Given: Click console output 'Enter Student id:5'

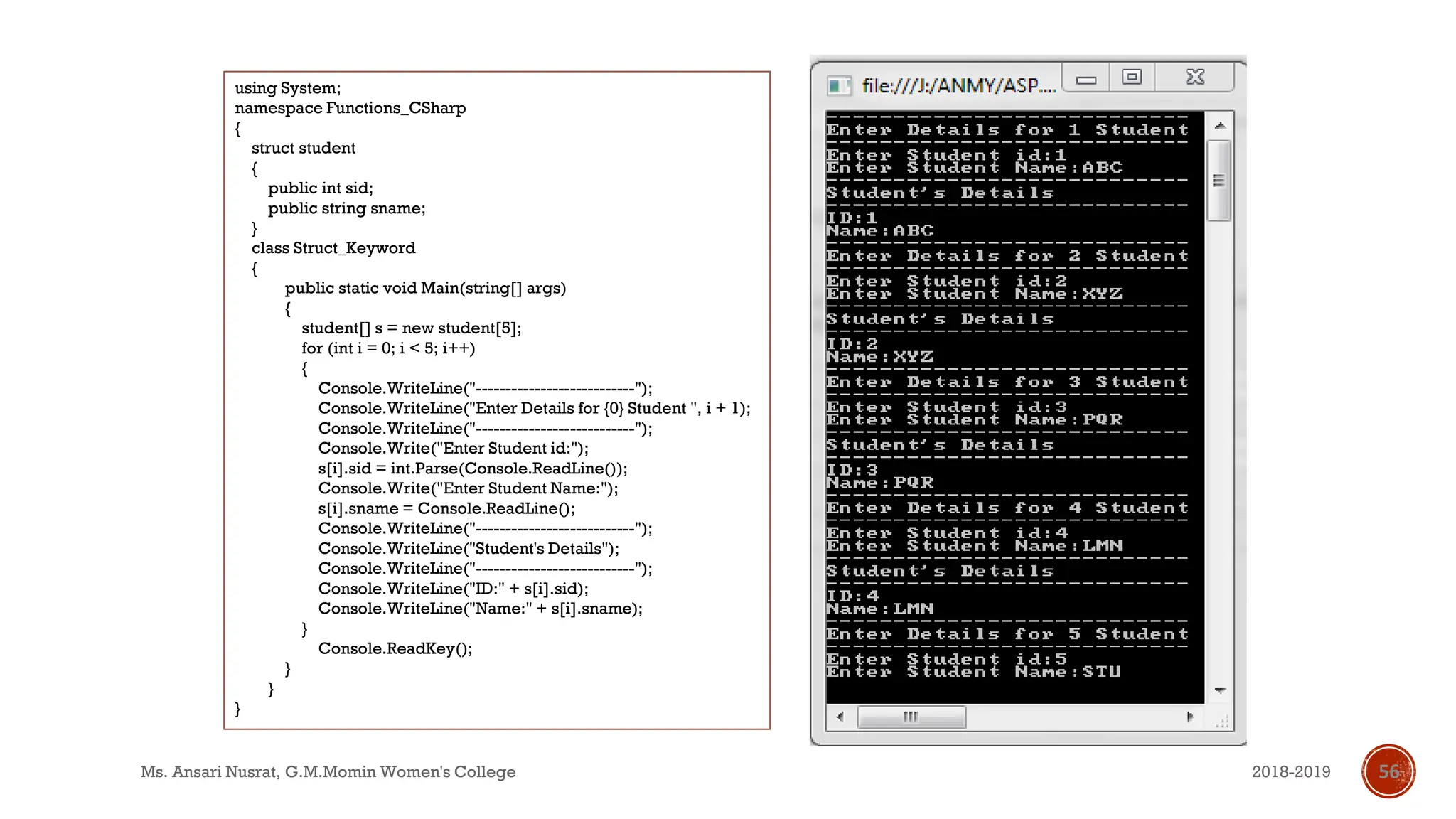Looking at the screenshot, I should (x=947, y=659).
